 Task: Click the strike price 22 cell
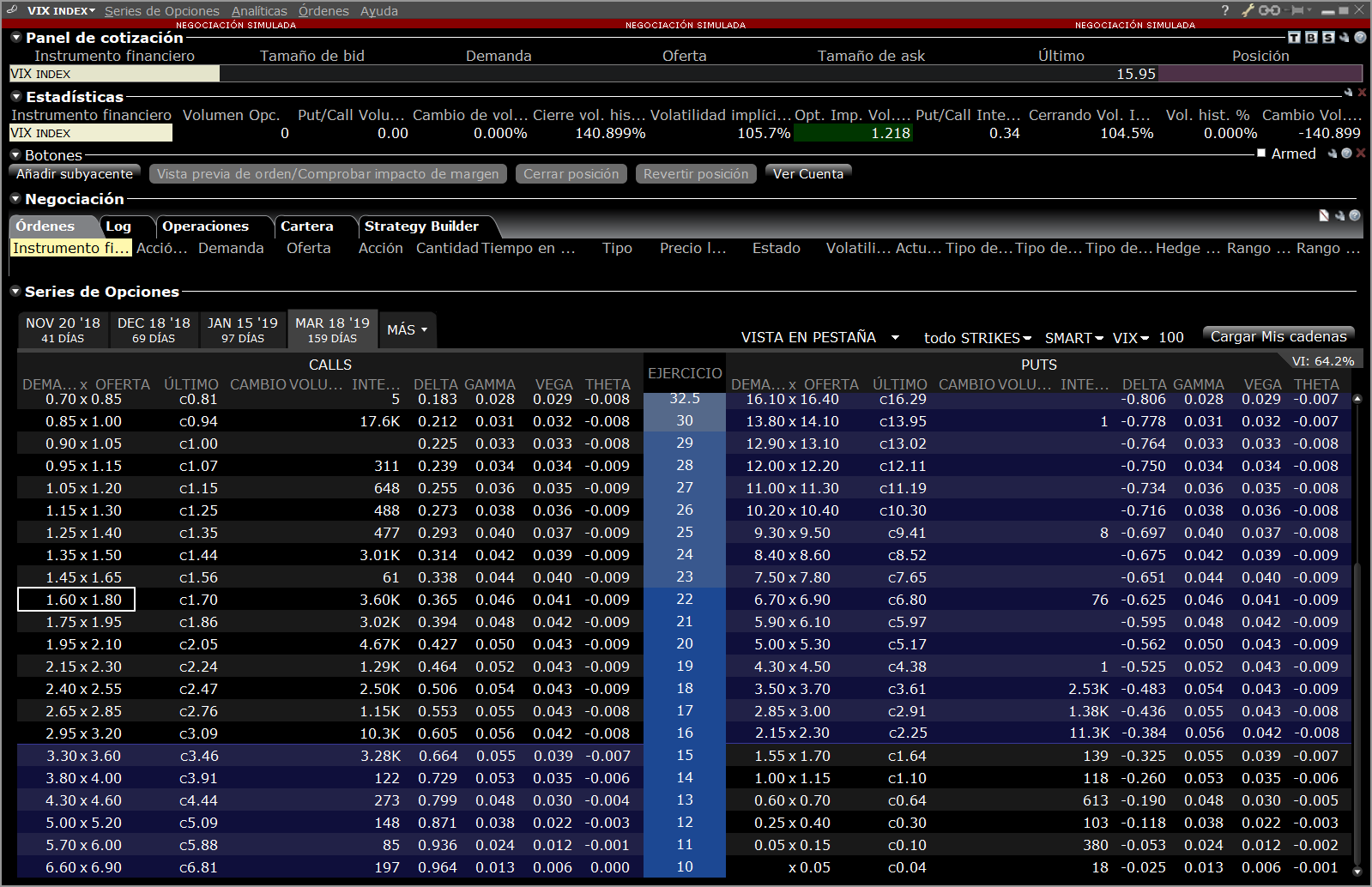coord(685,599)
